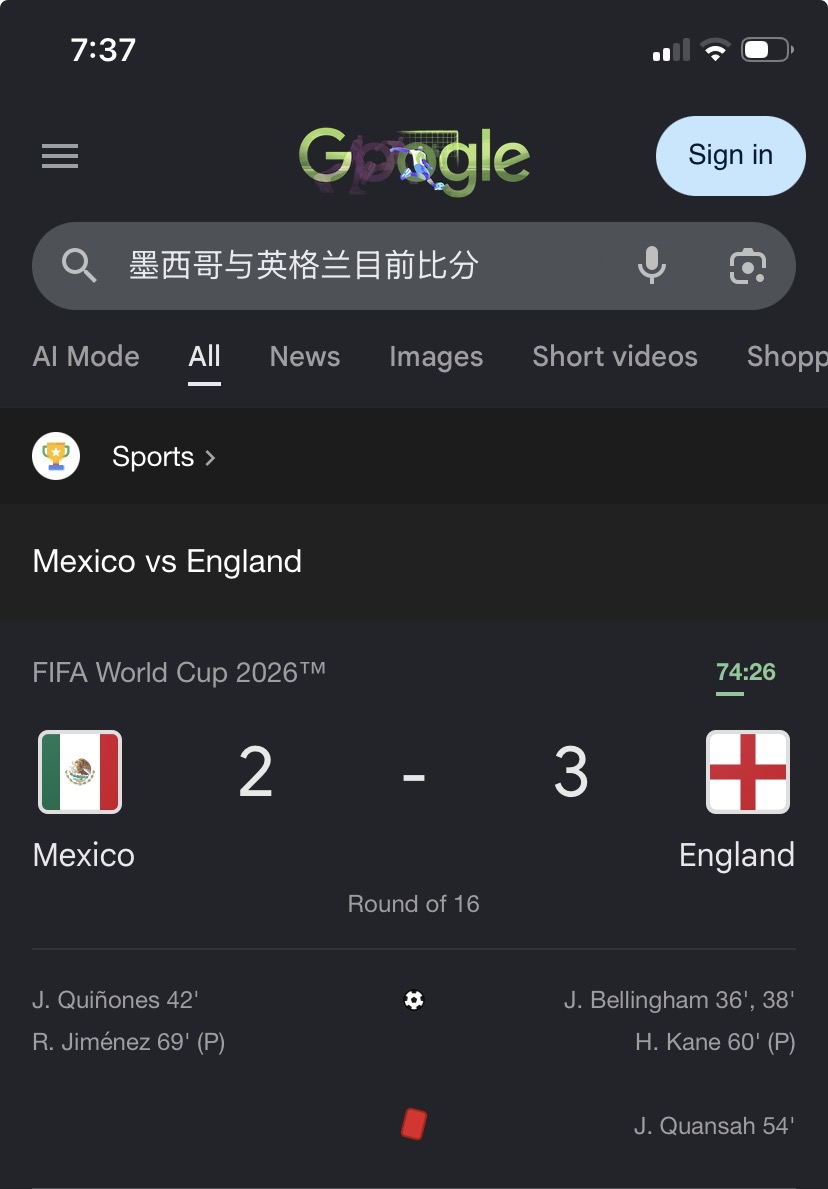Start voice search with microphone icon
The width and height of the screenshot is (828, 1189).
(651, 265)
